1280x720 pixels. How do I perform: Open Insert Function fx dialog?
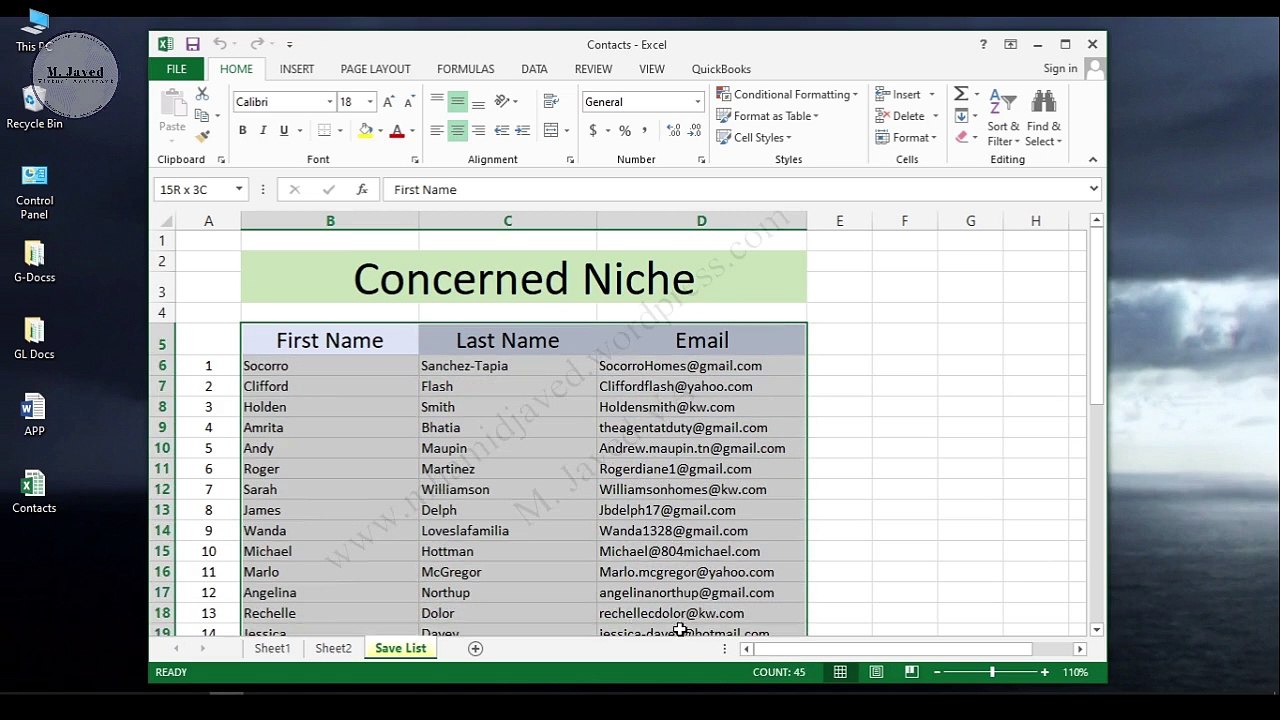[362, 189]
